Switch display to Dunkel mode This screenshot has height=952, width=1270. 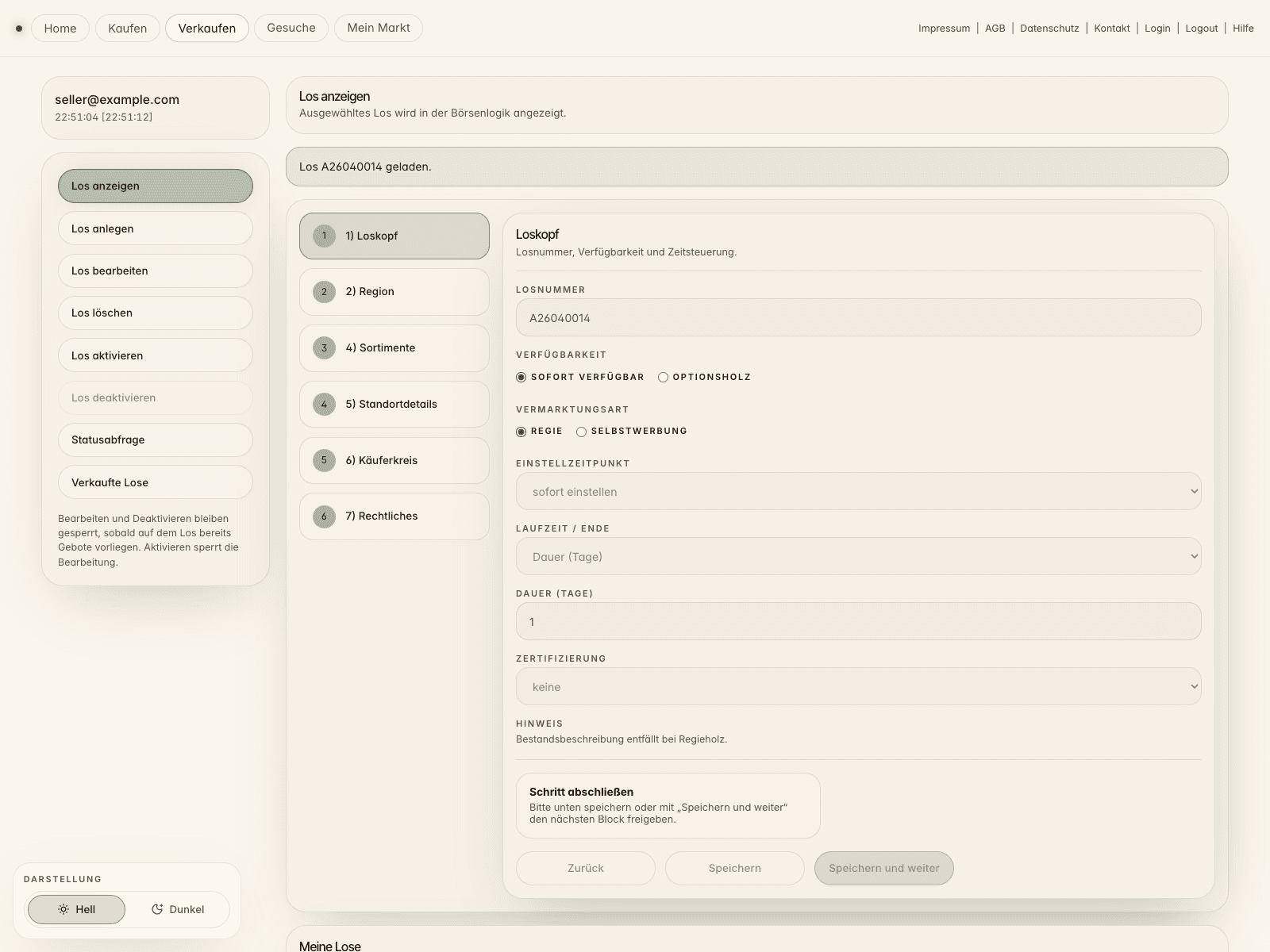click(177, 909)
